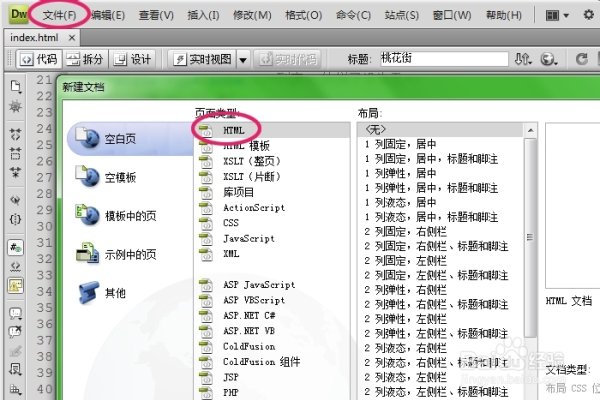This screenshot has height=400, width=600.
Task: Expand the 实时视图 dropdown arrow
Action: click(243, 59)
